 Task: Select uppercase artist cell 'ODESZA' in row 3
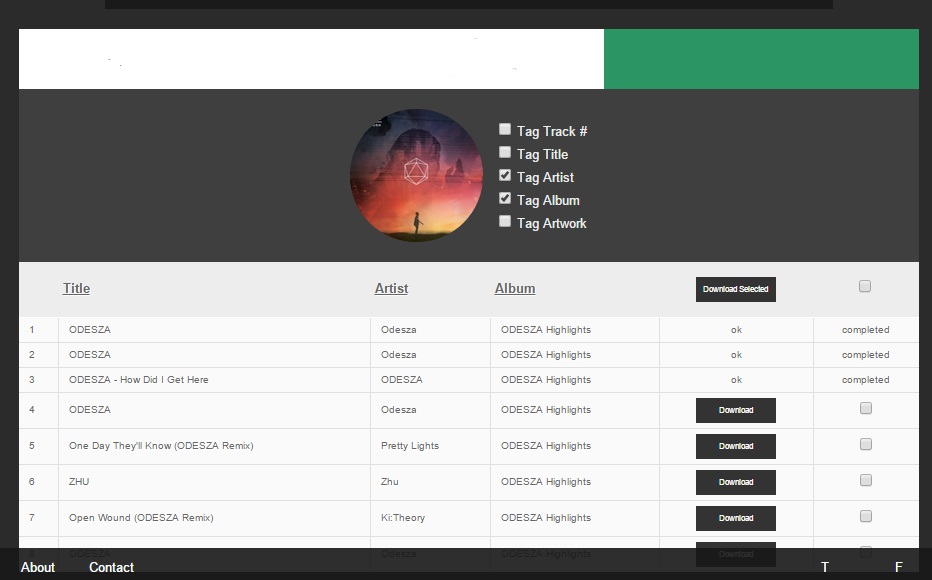(x=402, y=380)
